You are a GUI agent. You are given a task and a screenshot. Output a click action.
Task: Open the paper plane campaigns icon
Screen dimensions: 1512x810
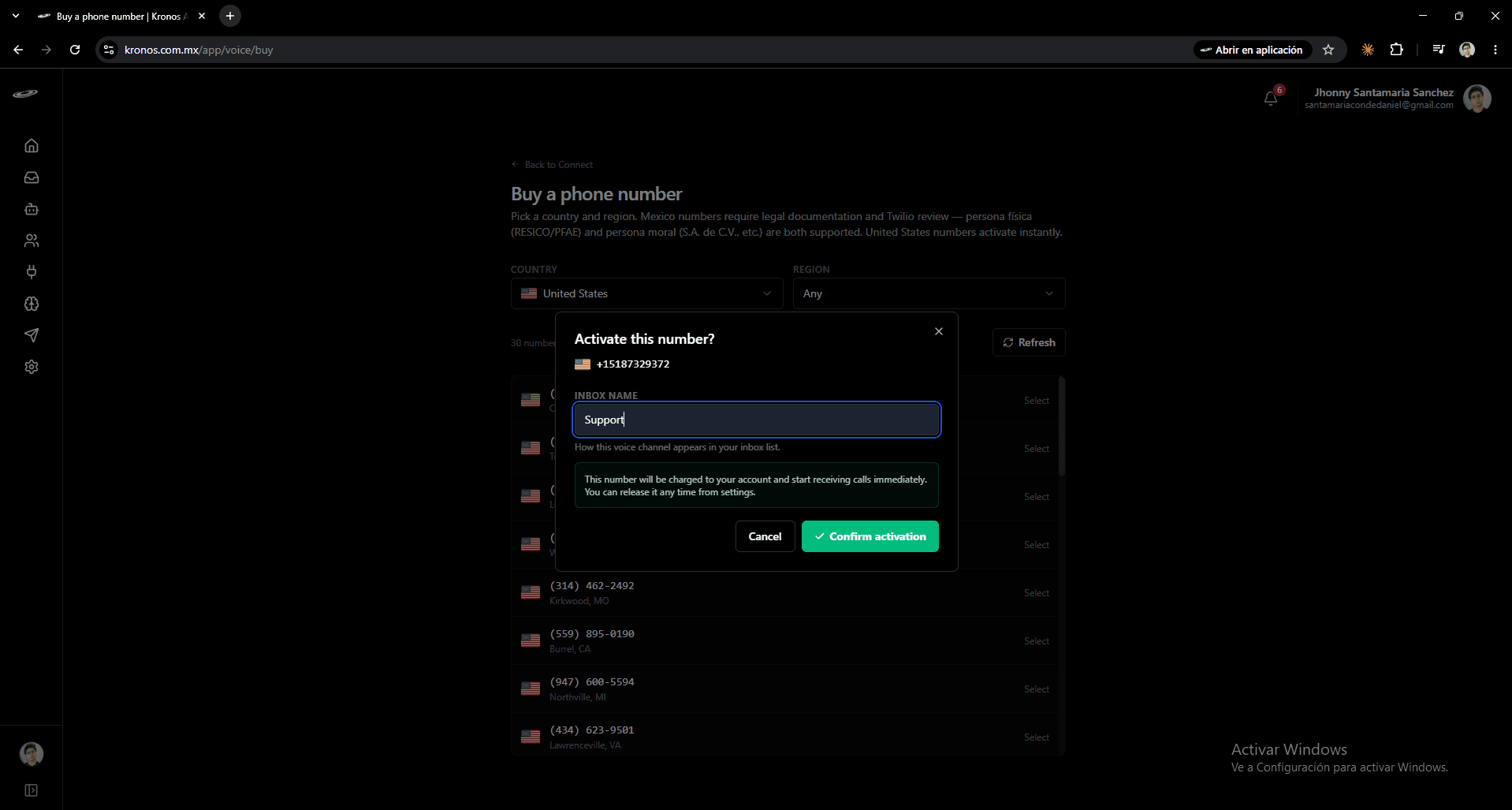pos(32,335)
